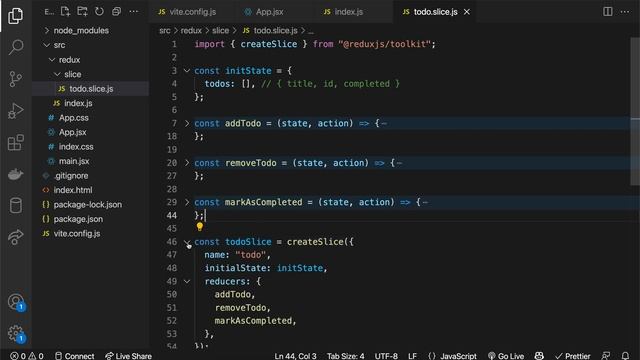Open the errors and warnings status item
This screenshot has height=360, width=640.
[27, 356]
